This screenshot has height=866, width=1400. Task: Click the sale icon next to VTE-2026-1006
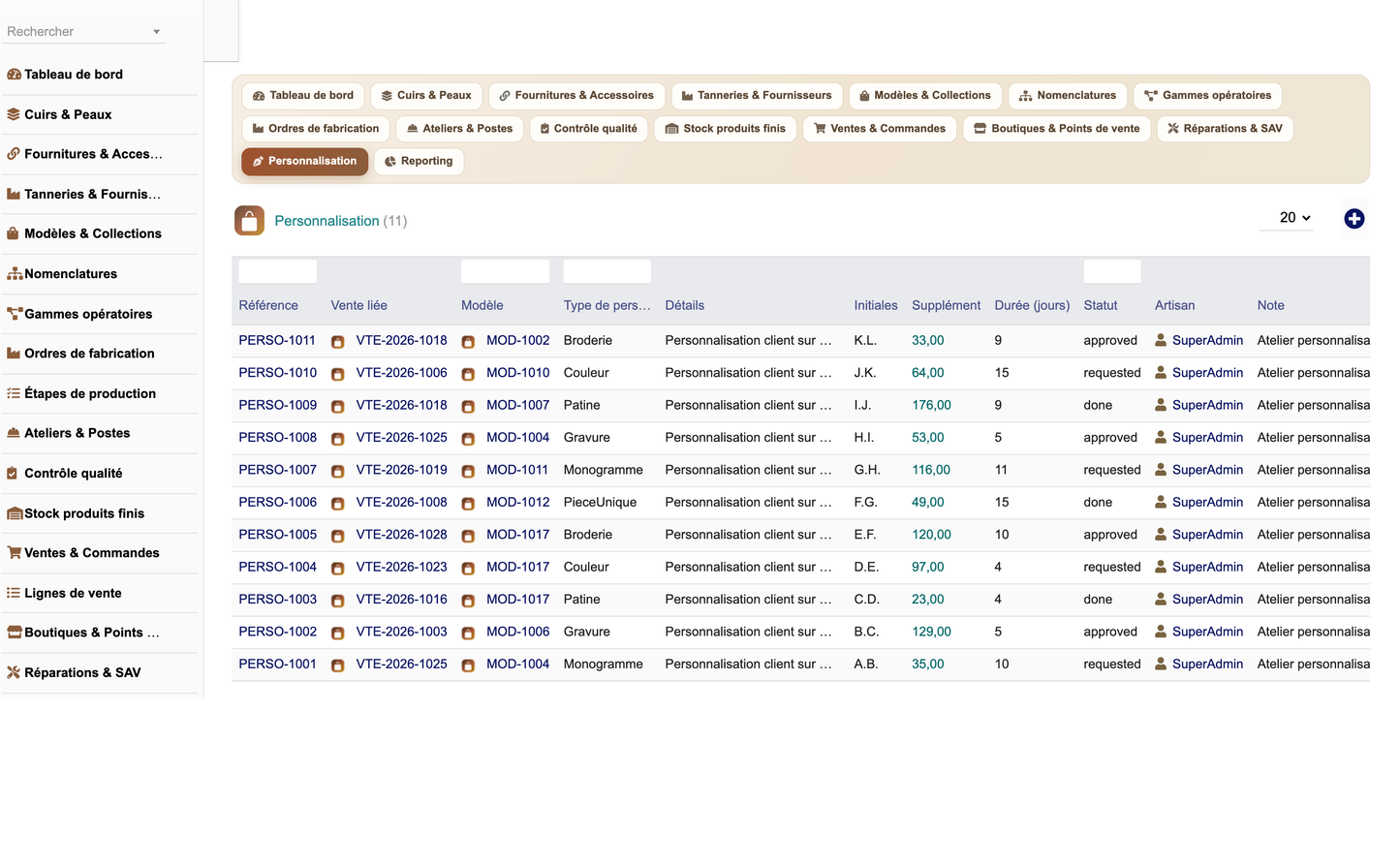(x=338, y=374)
